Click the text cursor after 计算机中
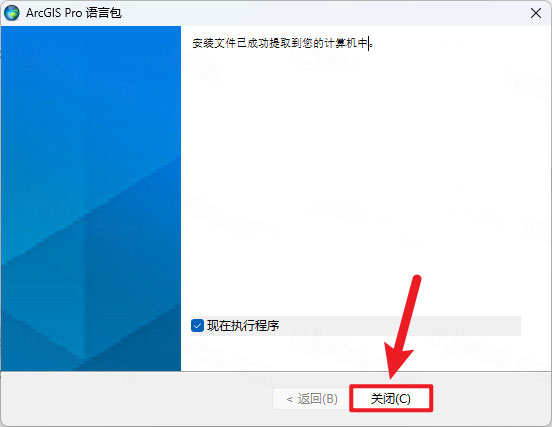The image size is (552, 427). (x=369, y=43)
